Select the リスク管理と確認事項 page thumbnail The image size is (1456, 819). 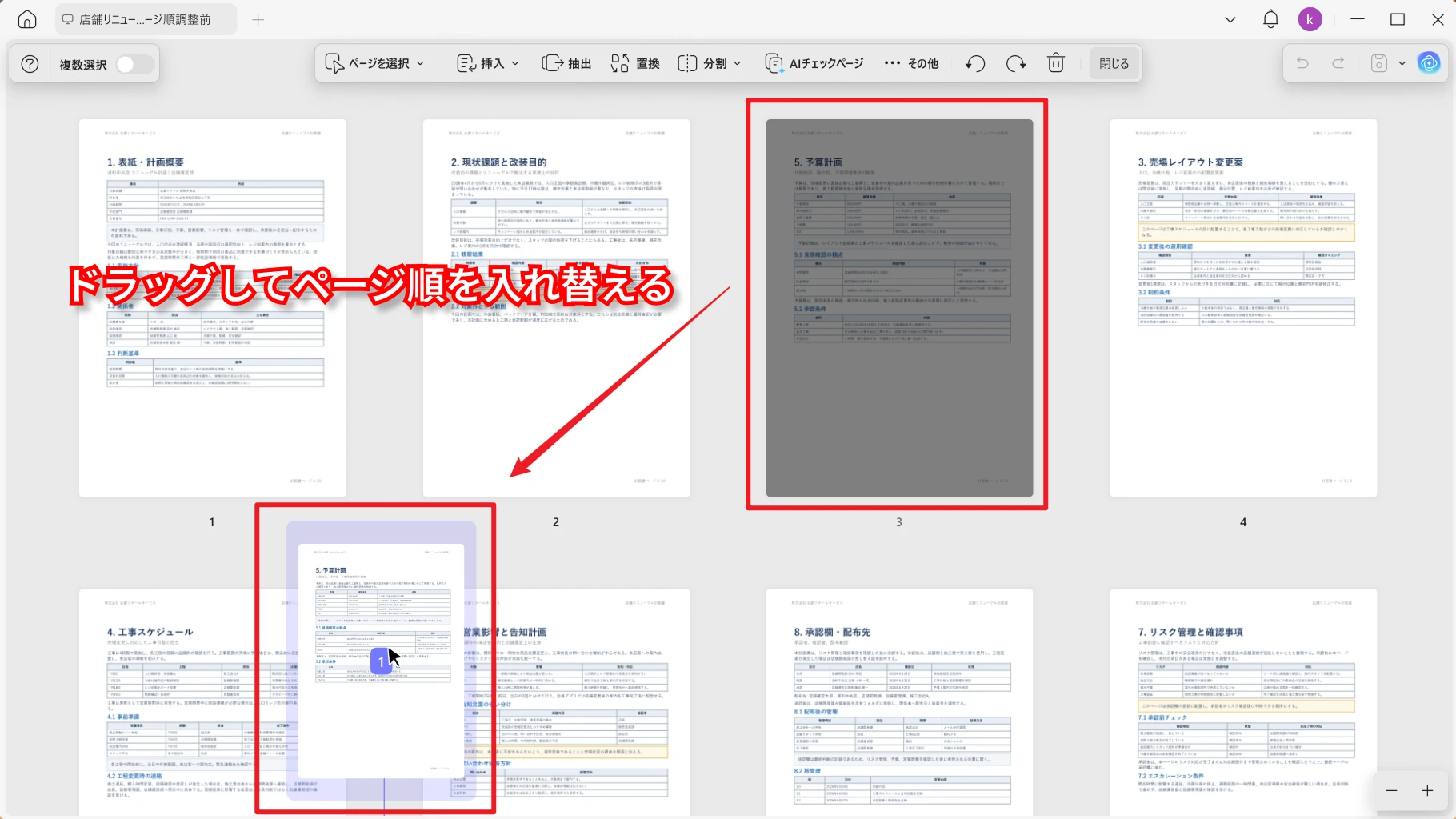coord(1243,702)
